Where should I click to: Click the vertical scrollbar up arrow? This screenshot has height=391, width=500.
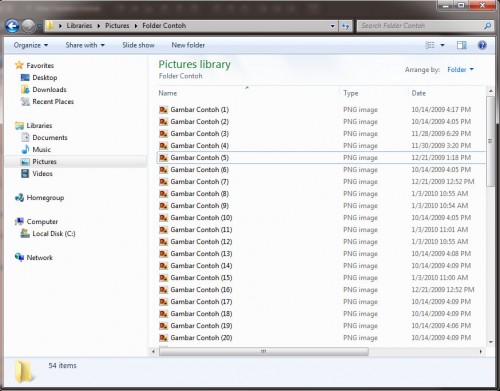click(x=490, y=91)
